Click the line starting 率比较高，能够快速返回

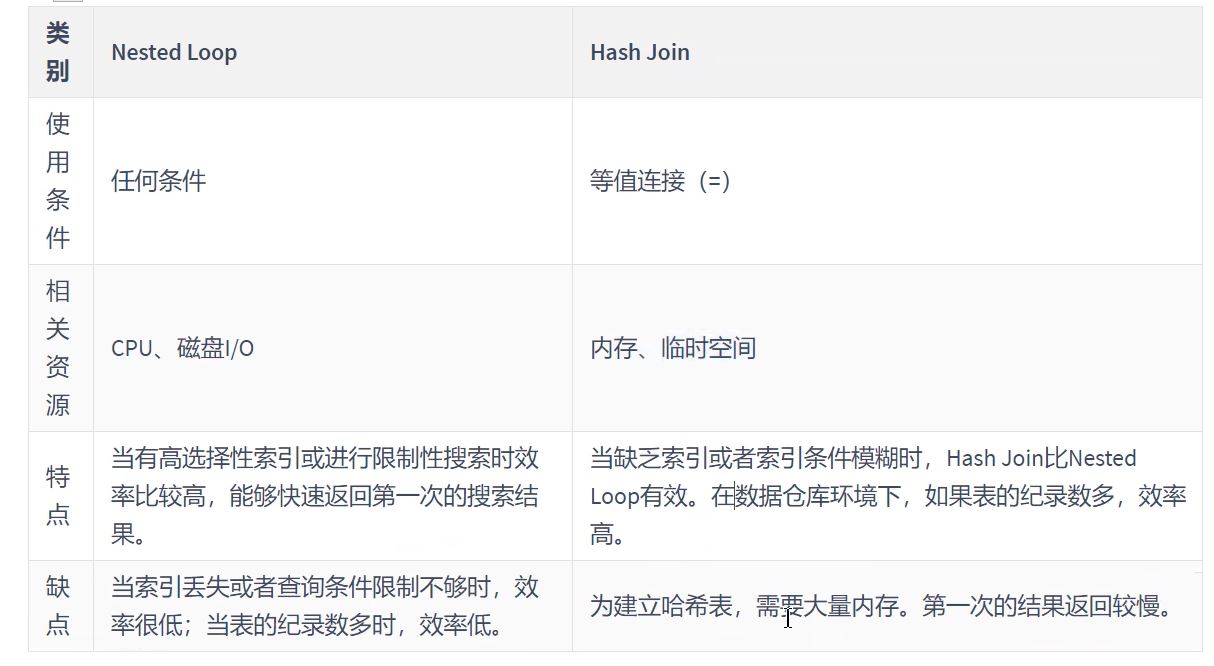(325, 496)
